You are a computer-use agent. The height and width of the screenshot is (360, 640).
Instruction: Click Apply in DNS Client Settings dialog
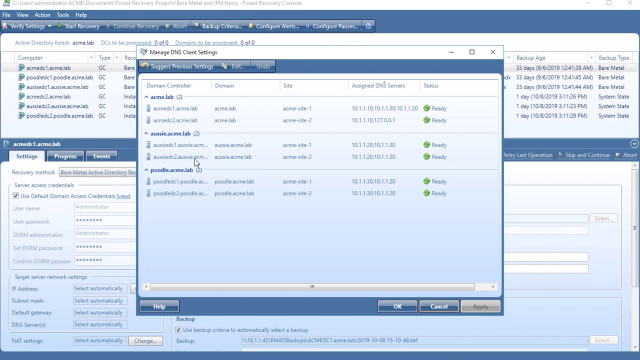click(x=480, y=307)
